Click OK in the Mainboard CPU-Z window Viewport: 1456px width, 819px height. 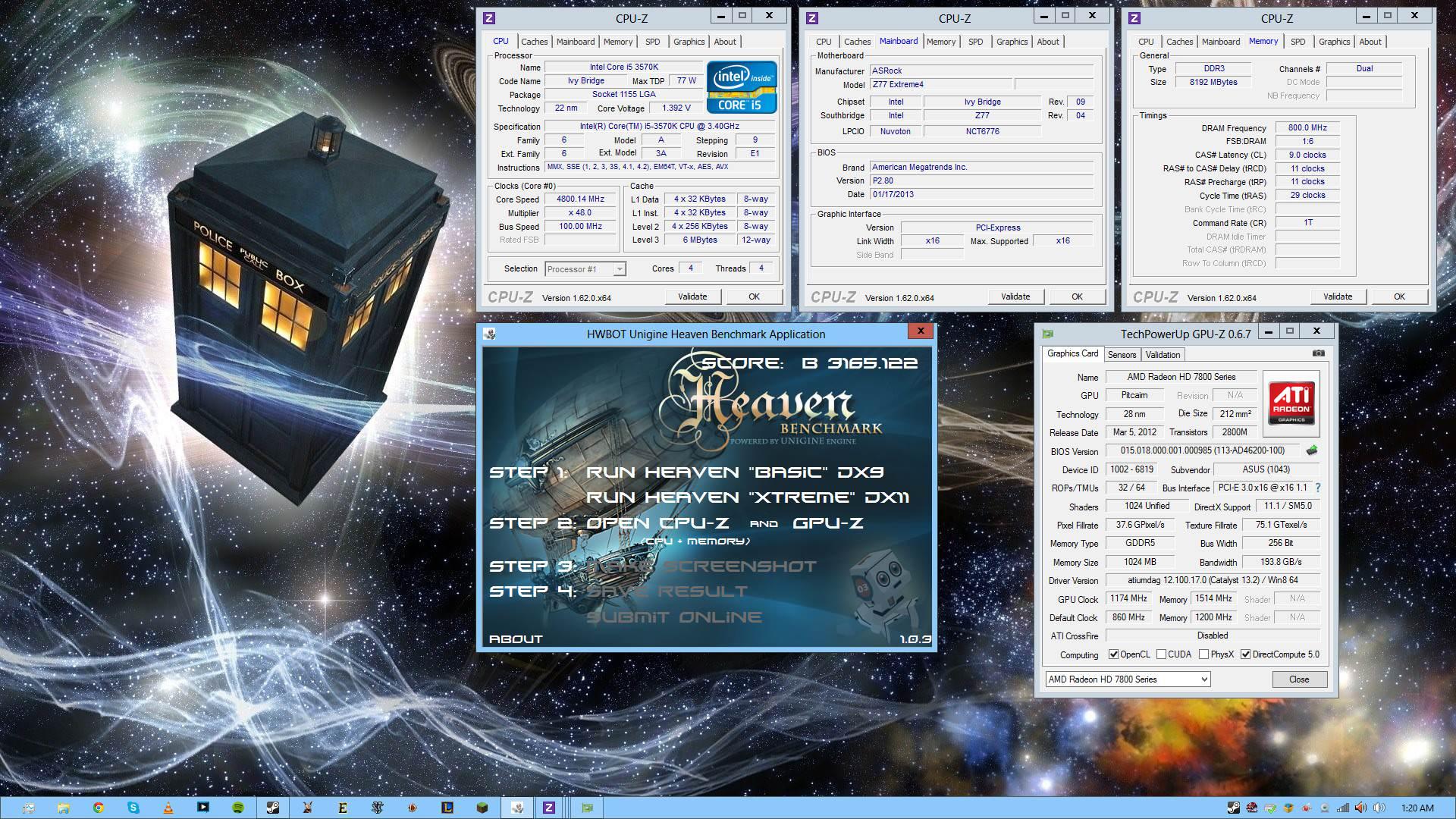[1077, 297]
